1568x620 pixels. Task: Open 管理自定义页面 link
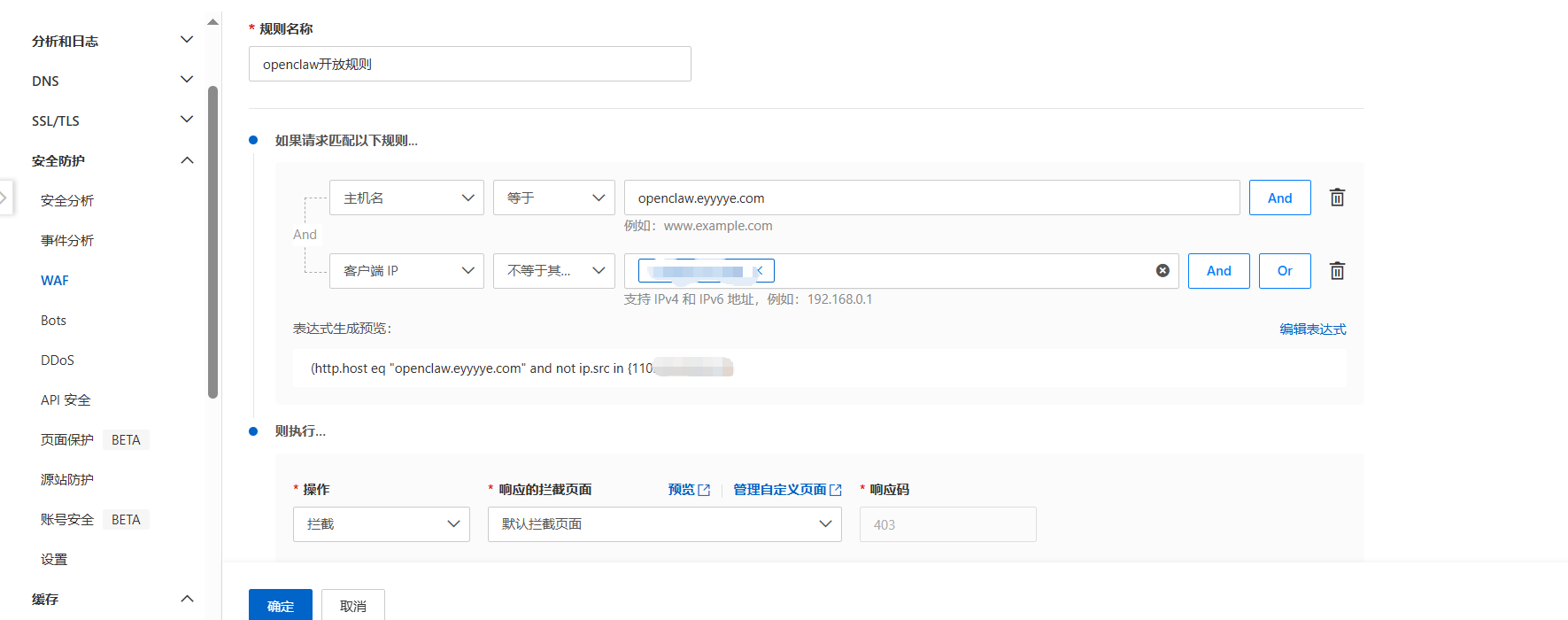786,490
